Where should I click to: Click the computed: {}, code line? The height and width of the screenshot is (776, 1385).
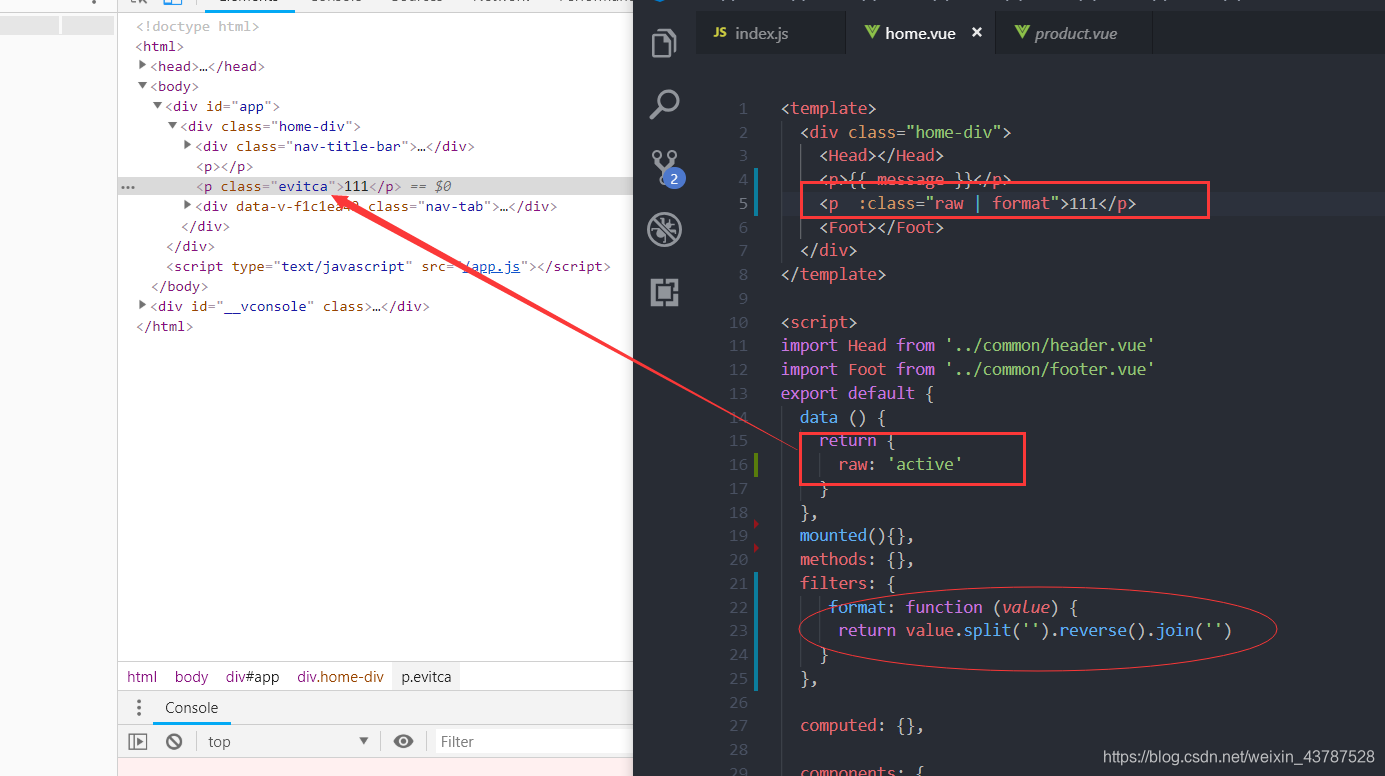coord(862,725)
